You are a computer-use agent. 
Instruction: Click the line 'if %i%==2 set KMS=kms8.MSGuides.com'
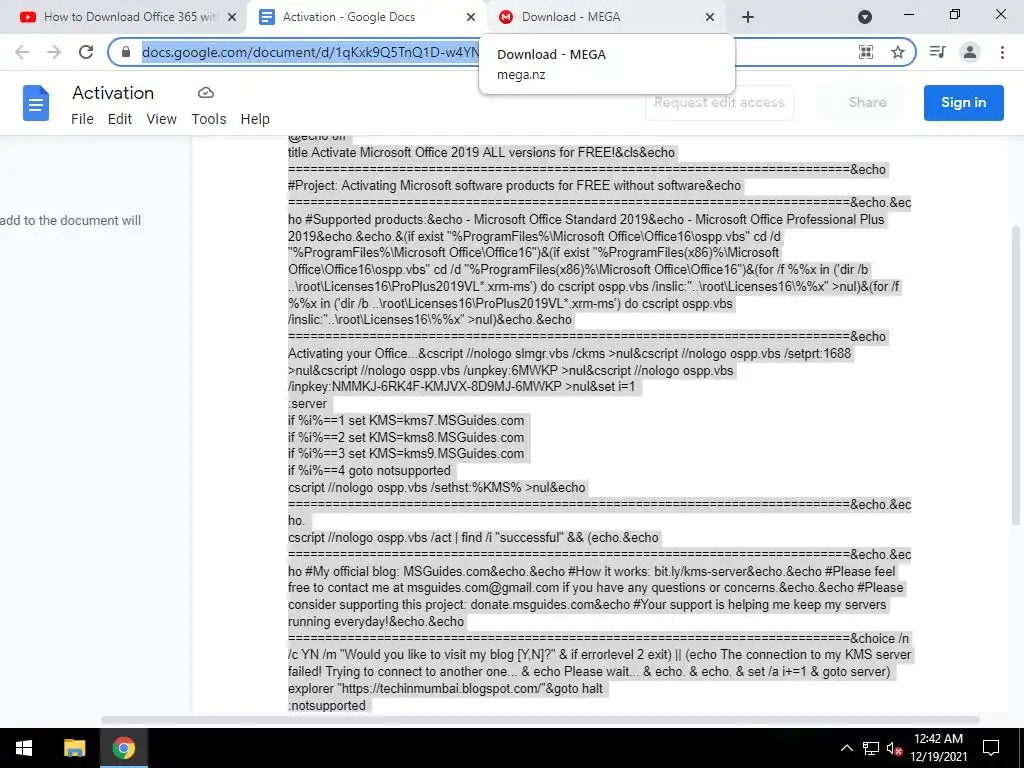click(406, 438)
